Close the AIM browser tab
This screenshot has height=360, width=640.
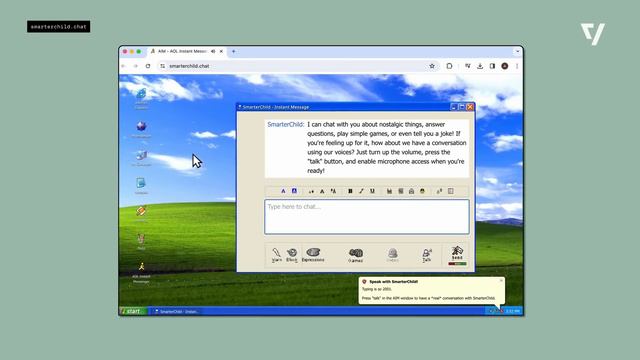point(221,51)
